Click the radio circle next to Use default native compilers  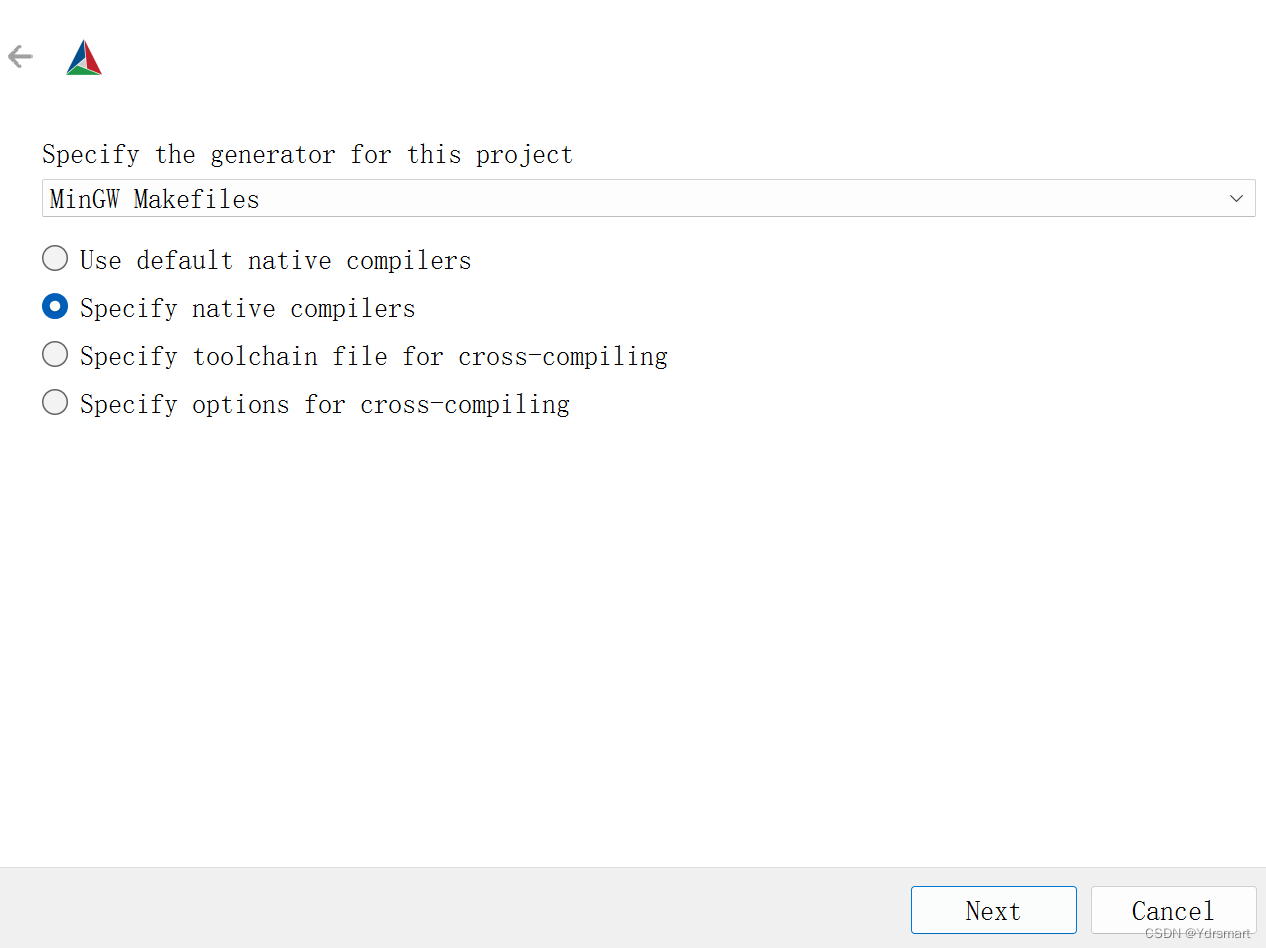point(55,258)
